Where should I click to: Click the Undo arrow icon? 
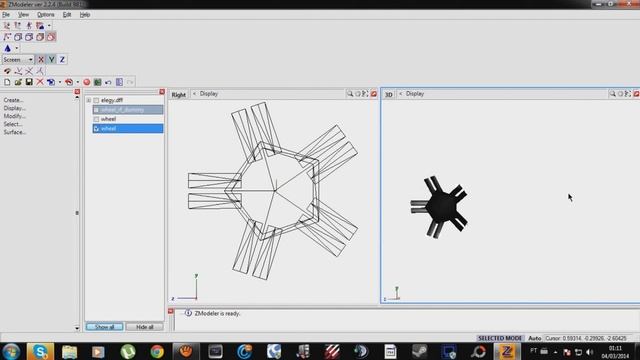click(108, 82)
